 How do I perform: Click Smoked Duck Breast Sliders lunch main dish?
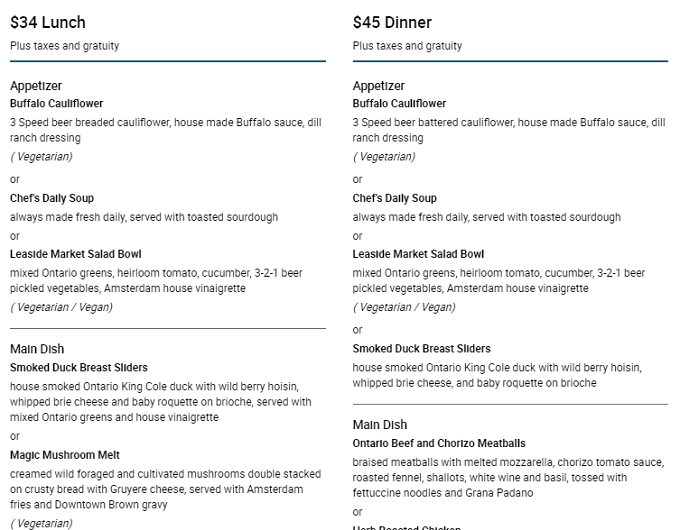(x=79, y=368)
